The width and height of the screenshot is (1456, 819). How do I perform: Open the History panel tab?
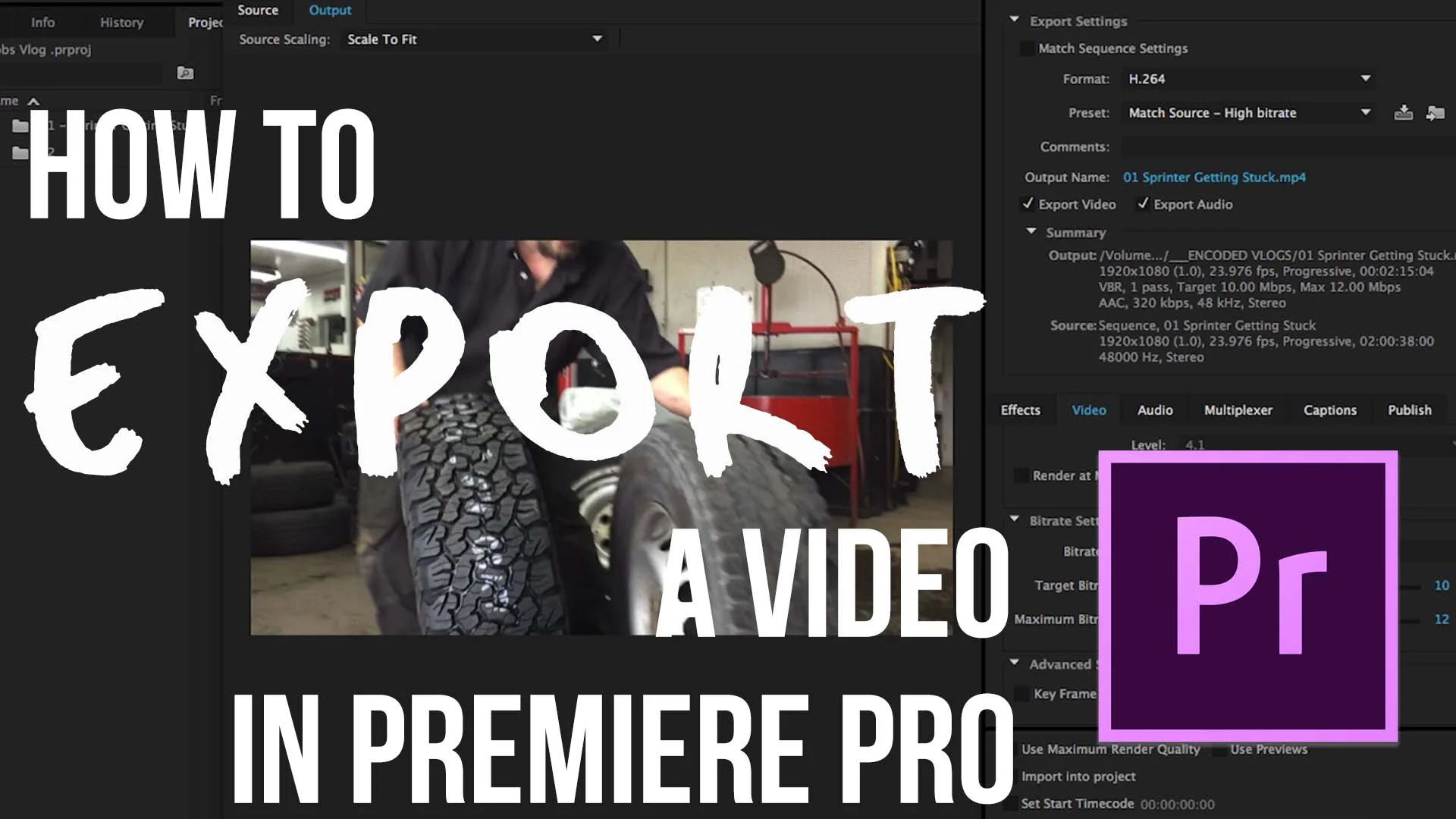tap(121, 23)
